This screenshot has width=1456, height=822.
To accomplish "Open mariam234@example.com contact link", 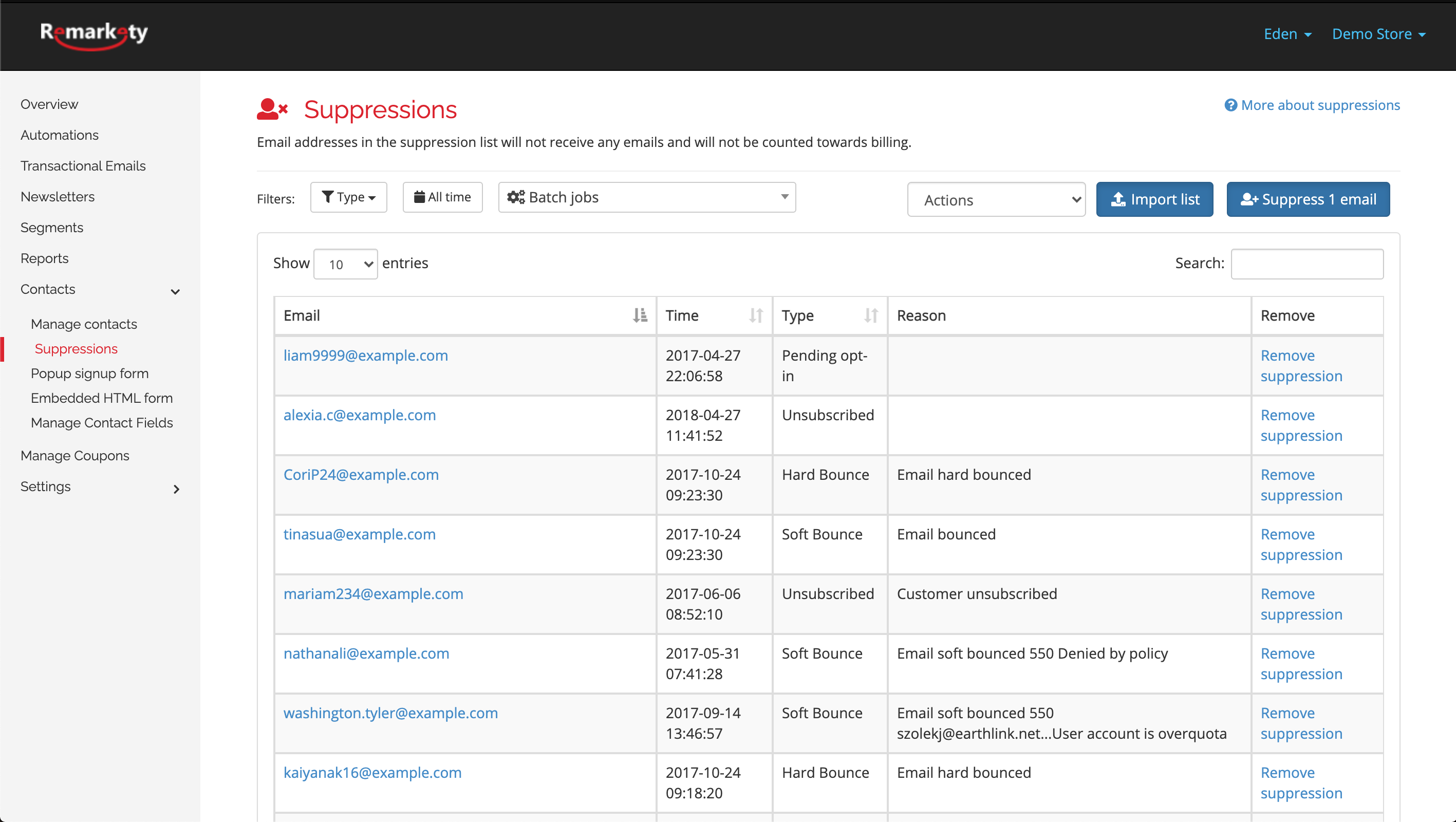I will [374, 593].
